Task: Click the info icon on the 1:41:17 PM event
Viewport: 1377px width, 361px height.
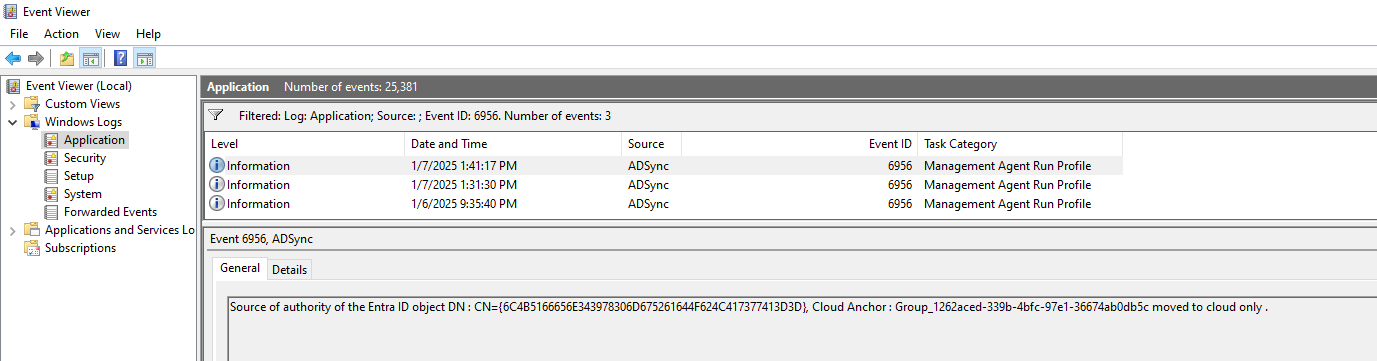Action: click(217, 166)
